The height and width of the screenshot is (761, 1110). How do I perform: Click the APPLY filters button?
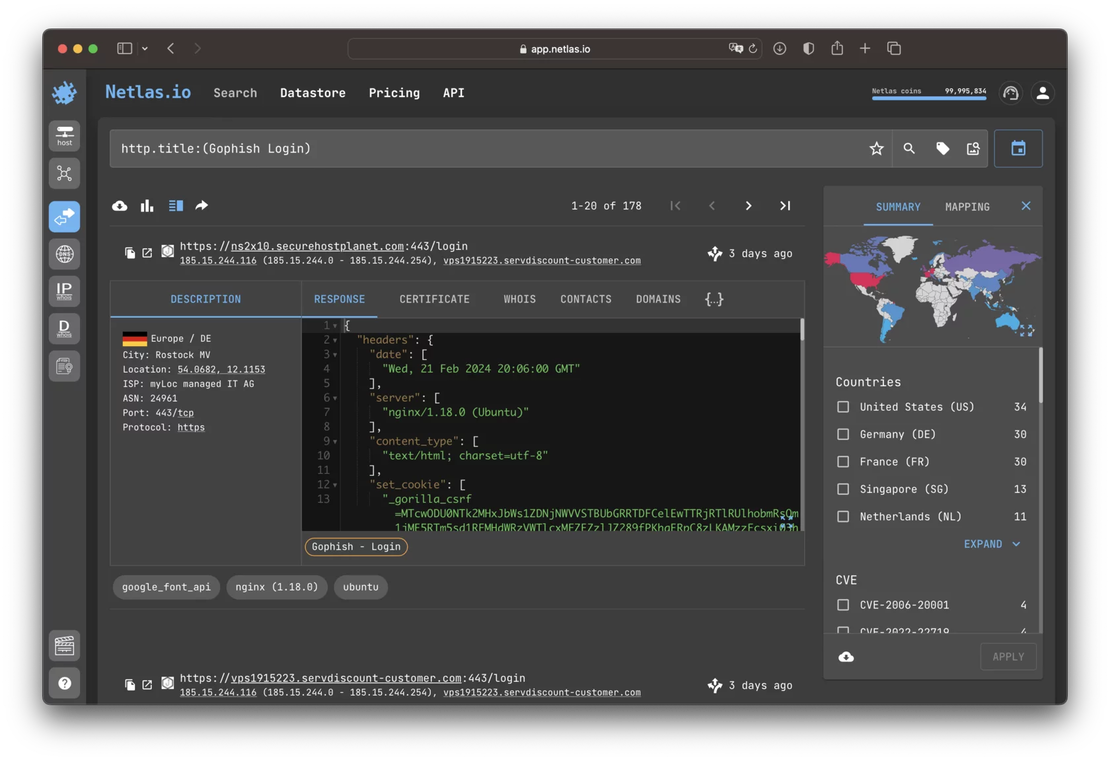coord(1008,656)
